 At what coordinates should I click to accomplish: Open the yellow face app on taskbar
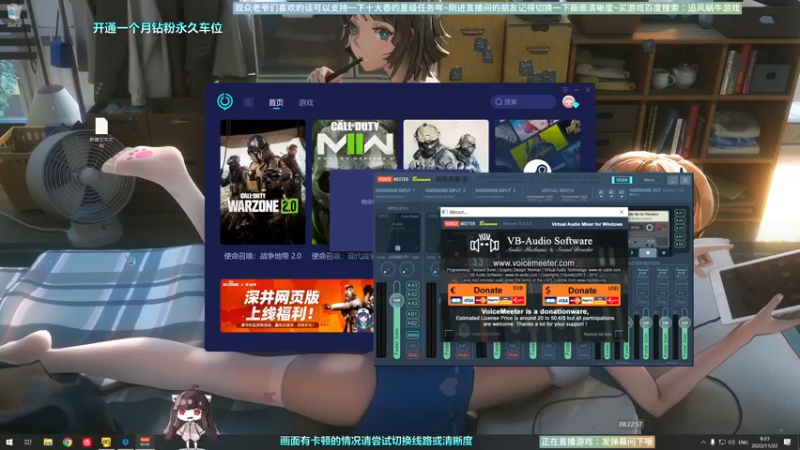[106, 442]
